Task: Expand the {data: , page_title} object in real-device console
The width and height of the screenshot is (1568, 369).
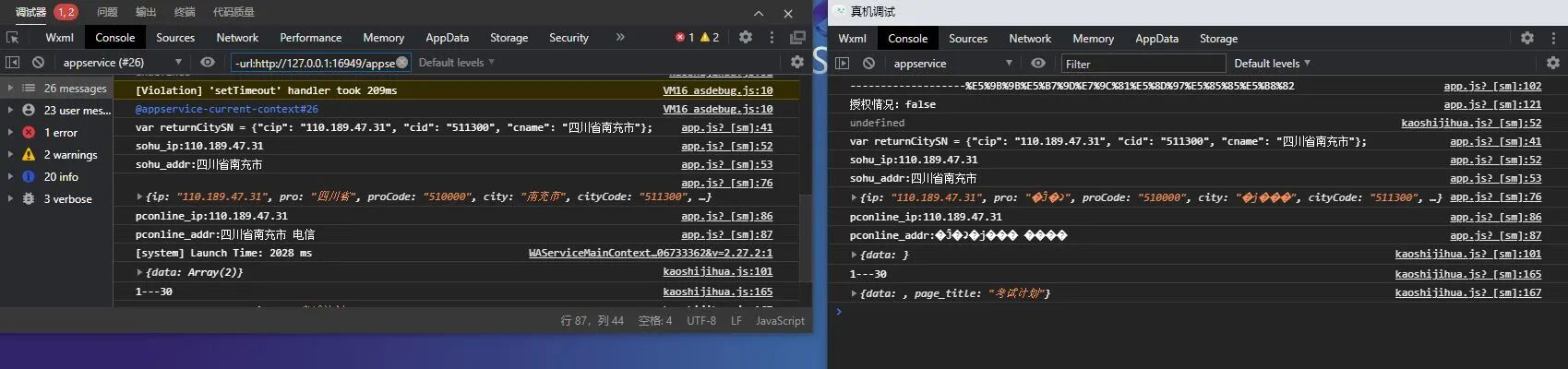Action: pos(854,293)
